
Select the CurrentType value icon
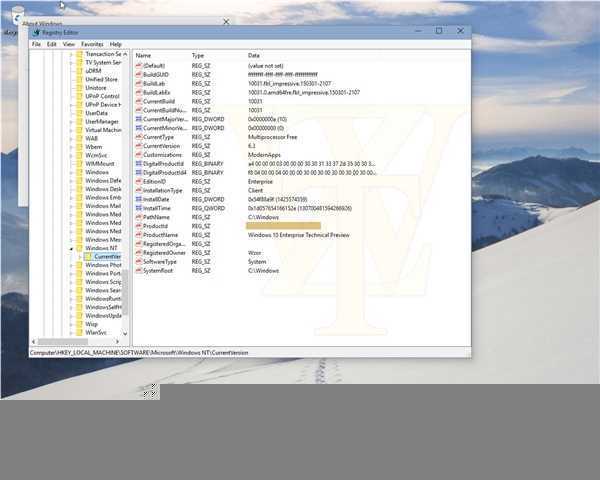click(139, 137)
